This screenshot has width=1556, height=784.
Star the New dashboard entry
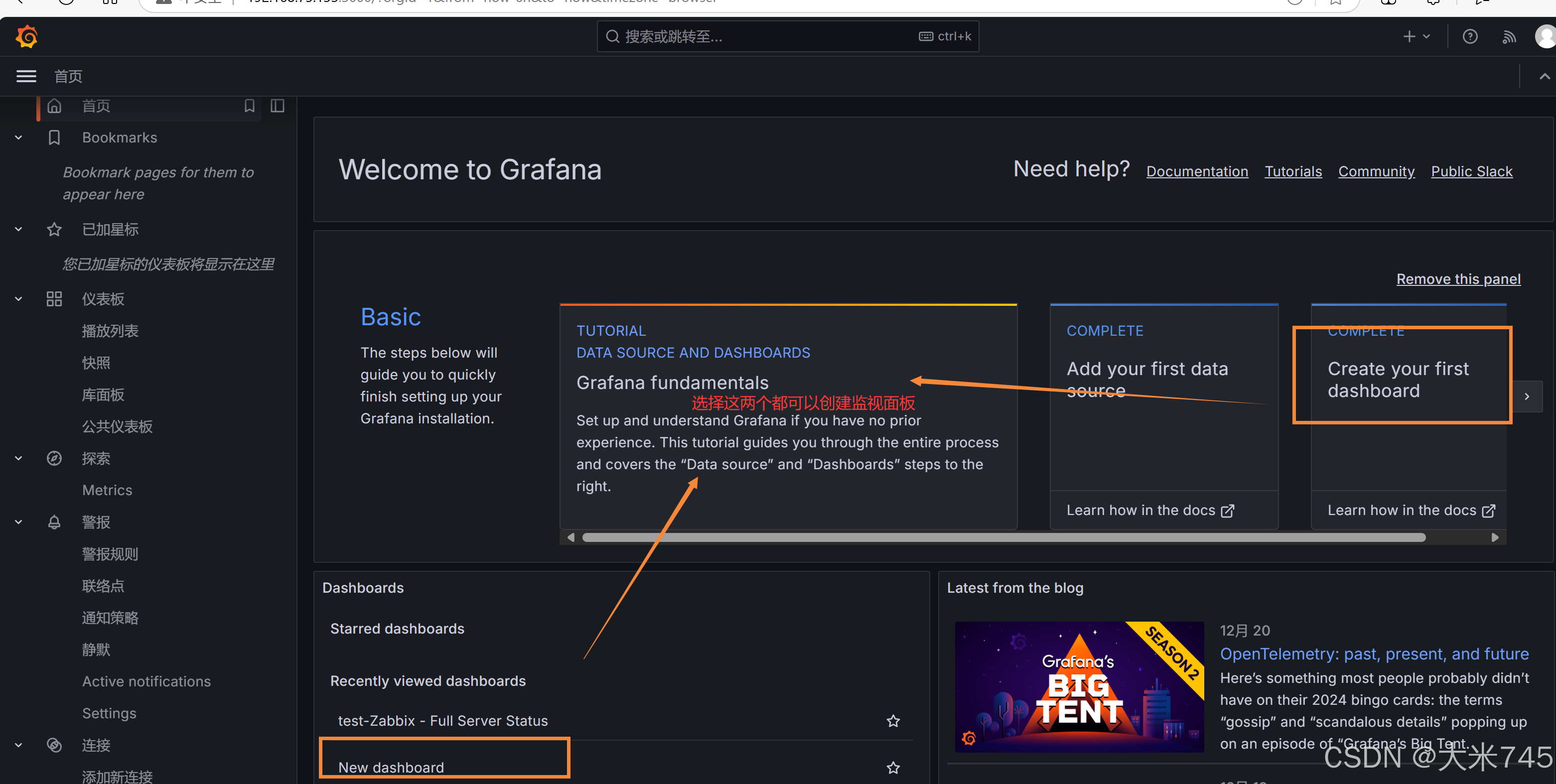[x=893, y=768]
